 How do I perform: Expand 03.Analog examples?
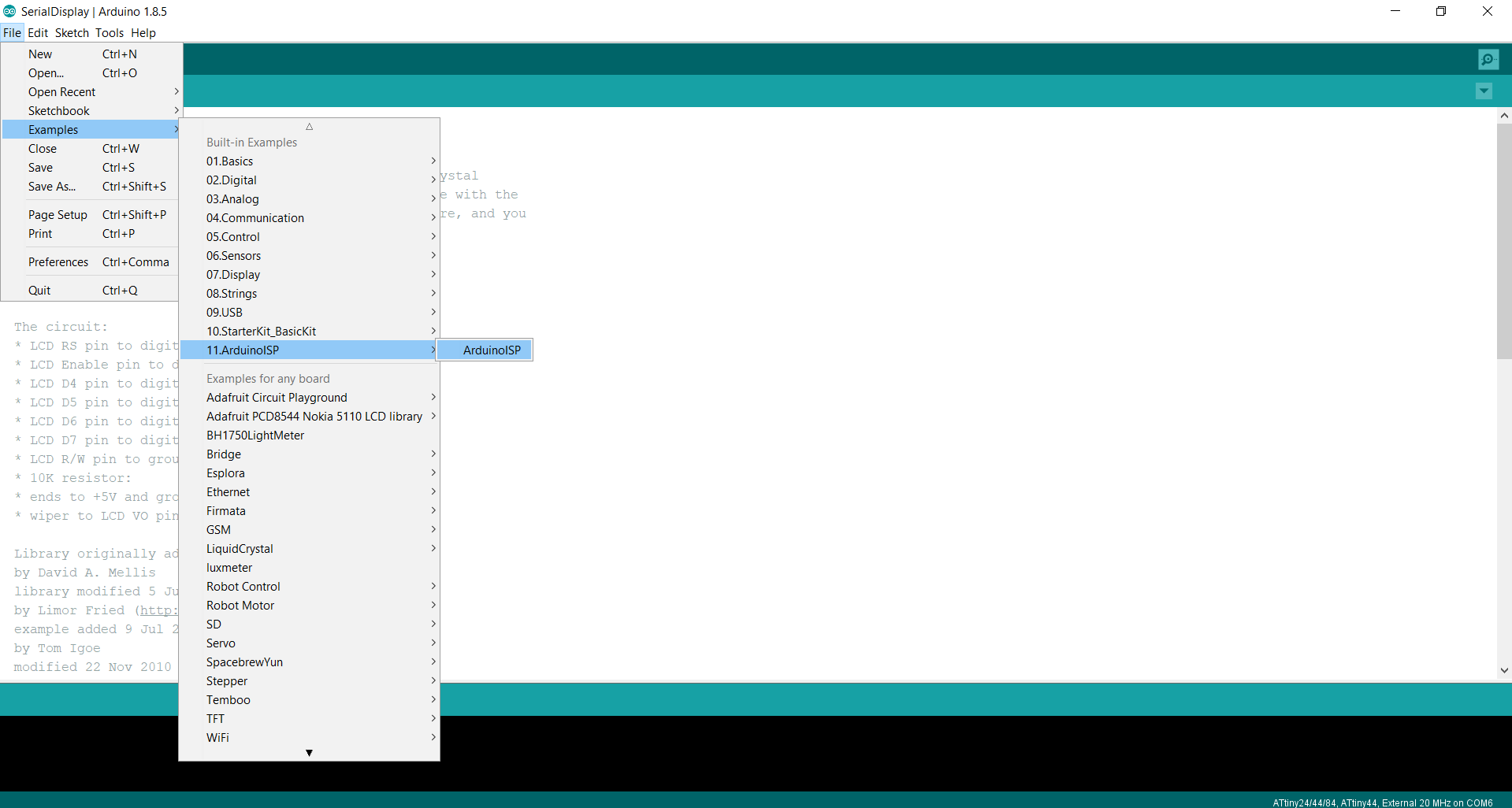(310, 199)
